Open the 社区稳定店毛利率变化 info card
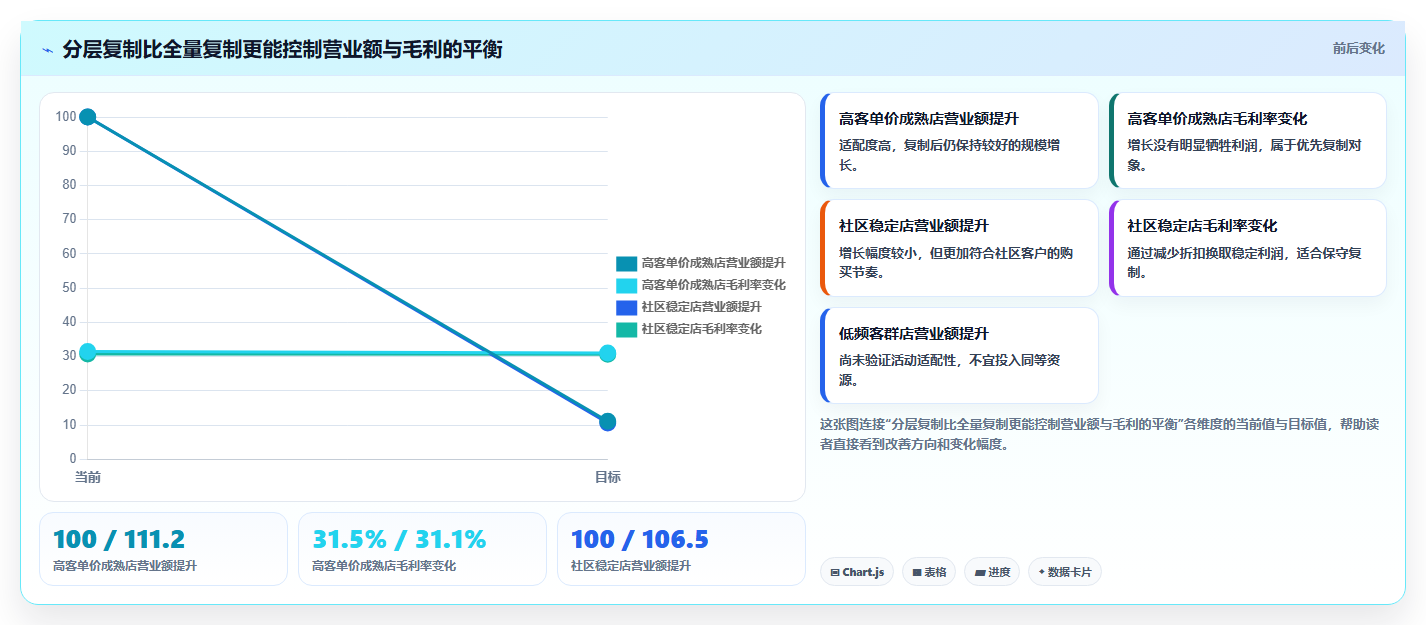Screen dimensions: 1426x625 click(x=1248, y=248)
